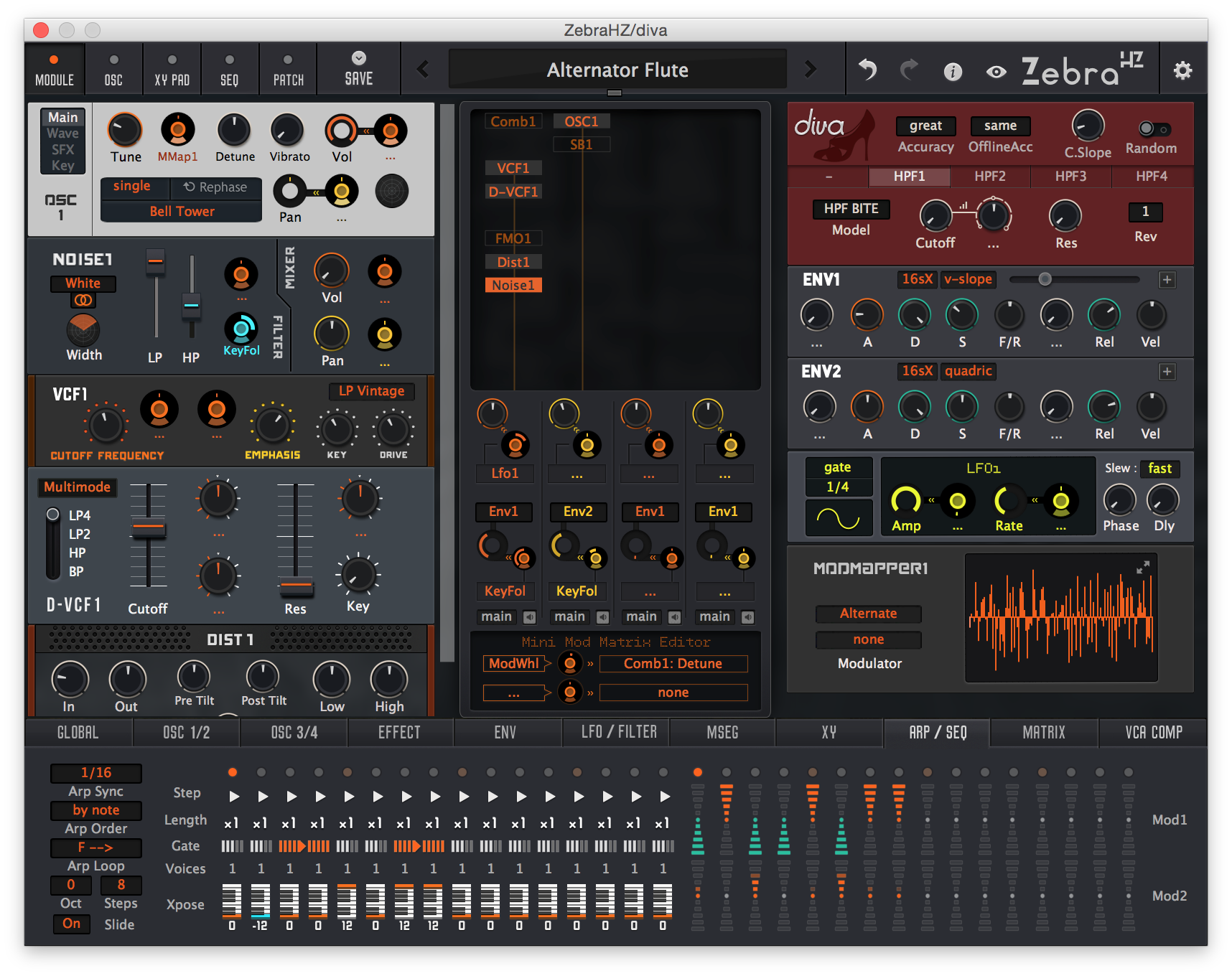
Task: Click the Noise1 link rings icon
Action: click(83, 301)
